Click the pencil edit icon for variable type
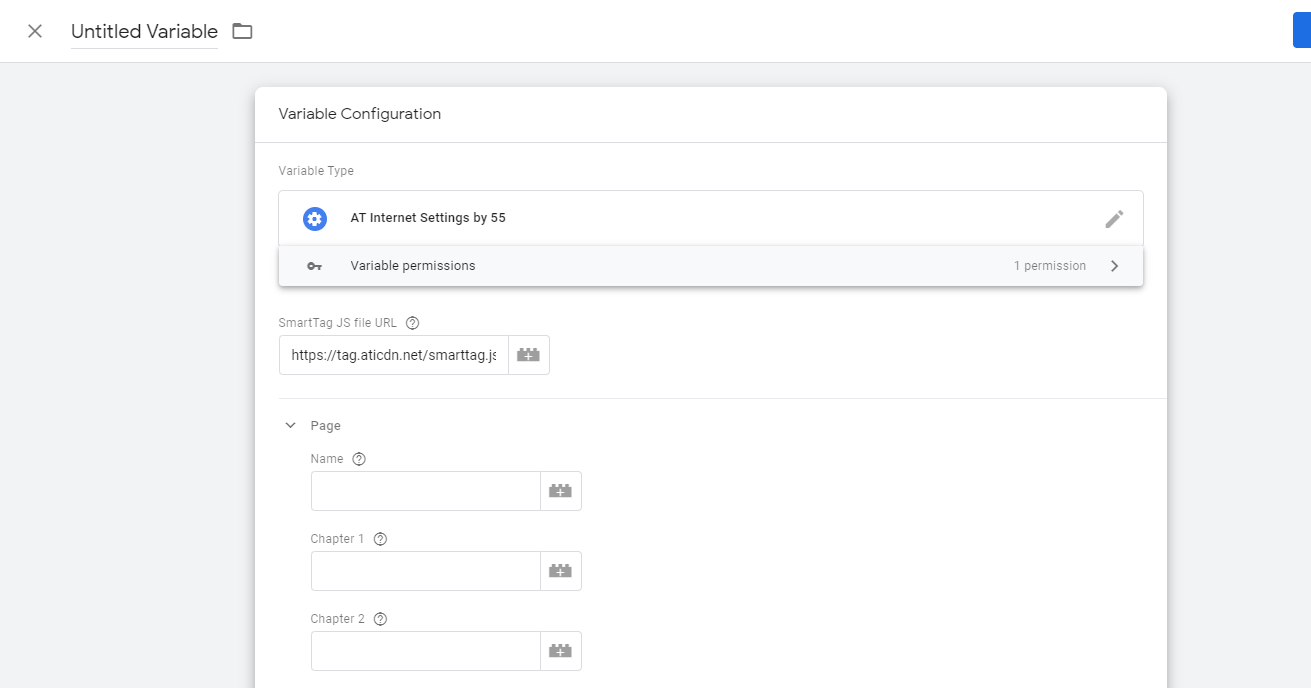 (x=1114, y=218)
